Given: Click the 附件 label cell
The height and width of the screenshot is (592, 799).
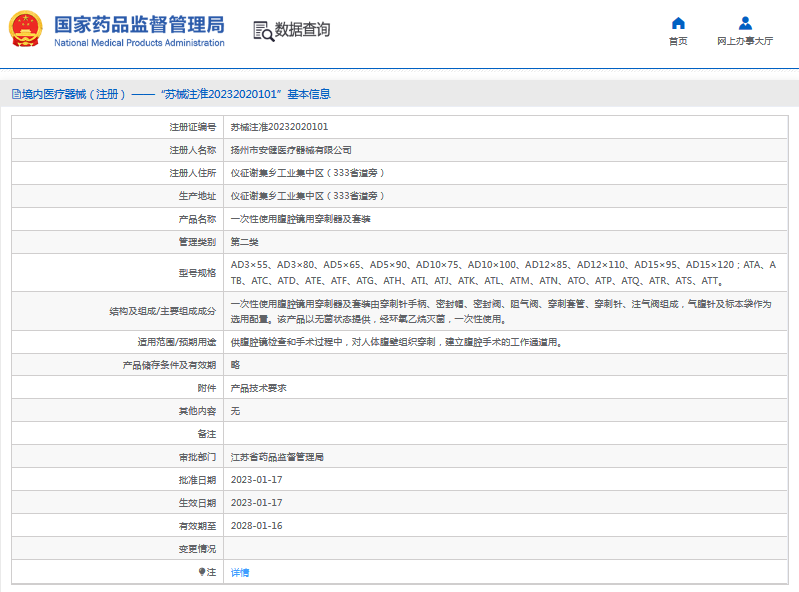Looking at the screenshot, I should click(x=118, y=388).
